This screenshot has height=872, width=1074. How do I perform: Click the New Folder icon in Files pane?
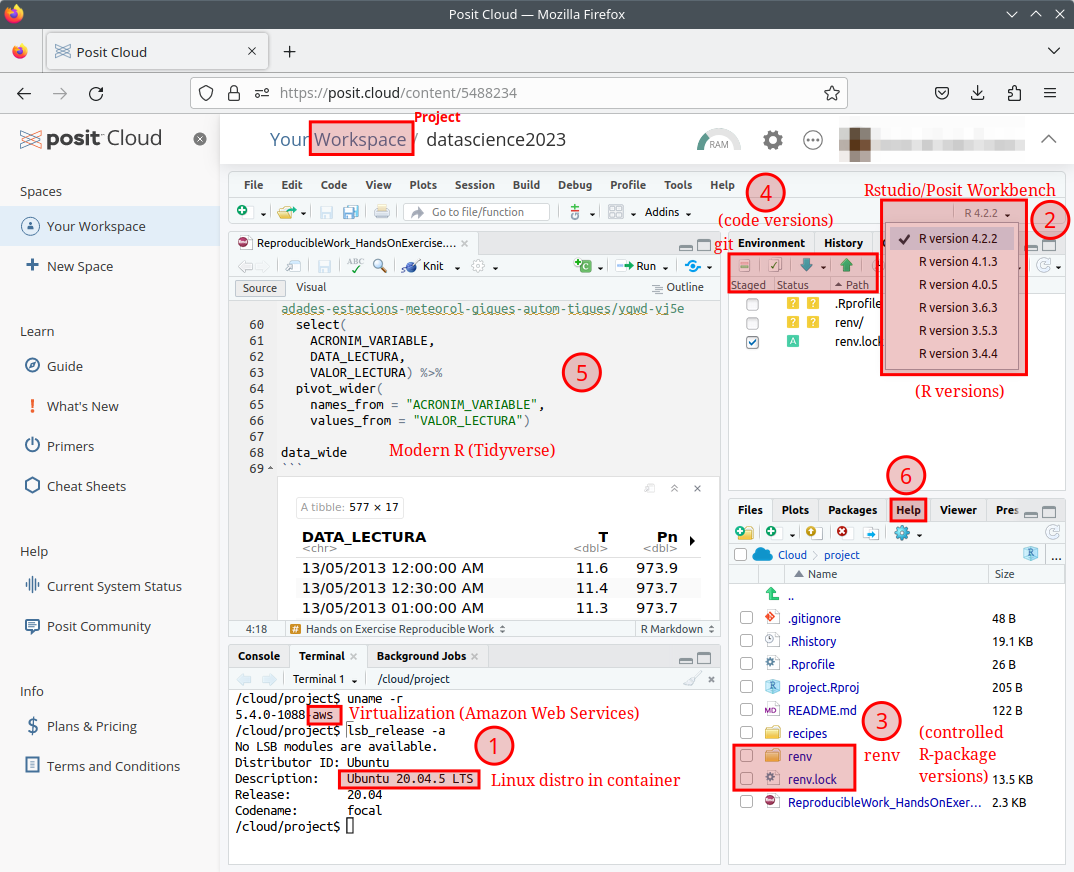[744, 532]
